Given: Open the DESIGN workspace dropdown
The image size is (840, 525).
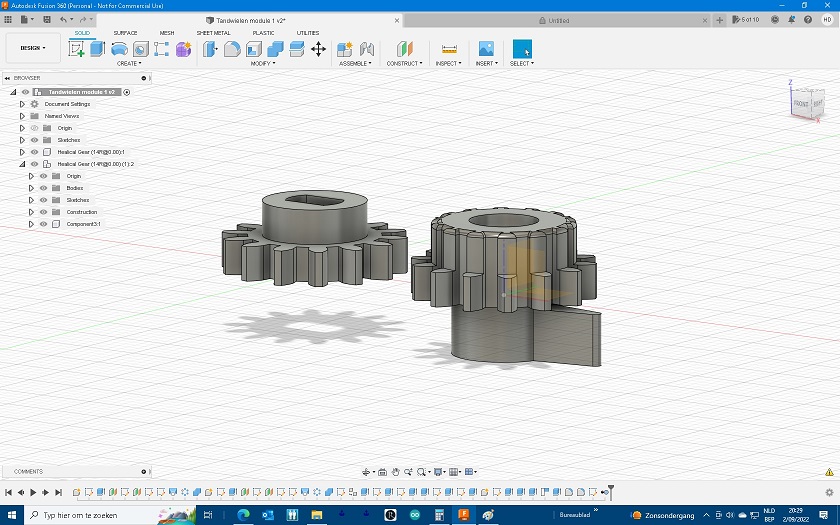Looking at the screenshot, I should (33, 48).
